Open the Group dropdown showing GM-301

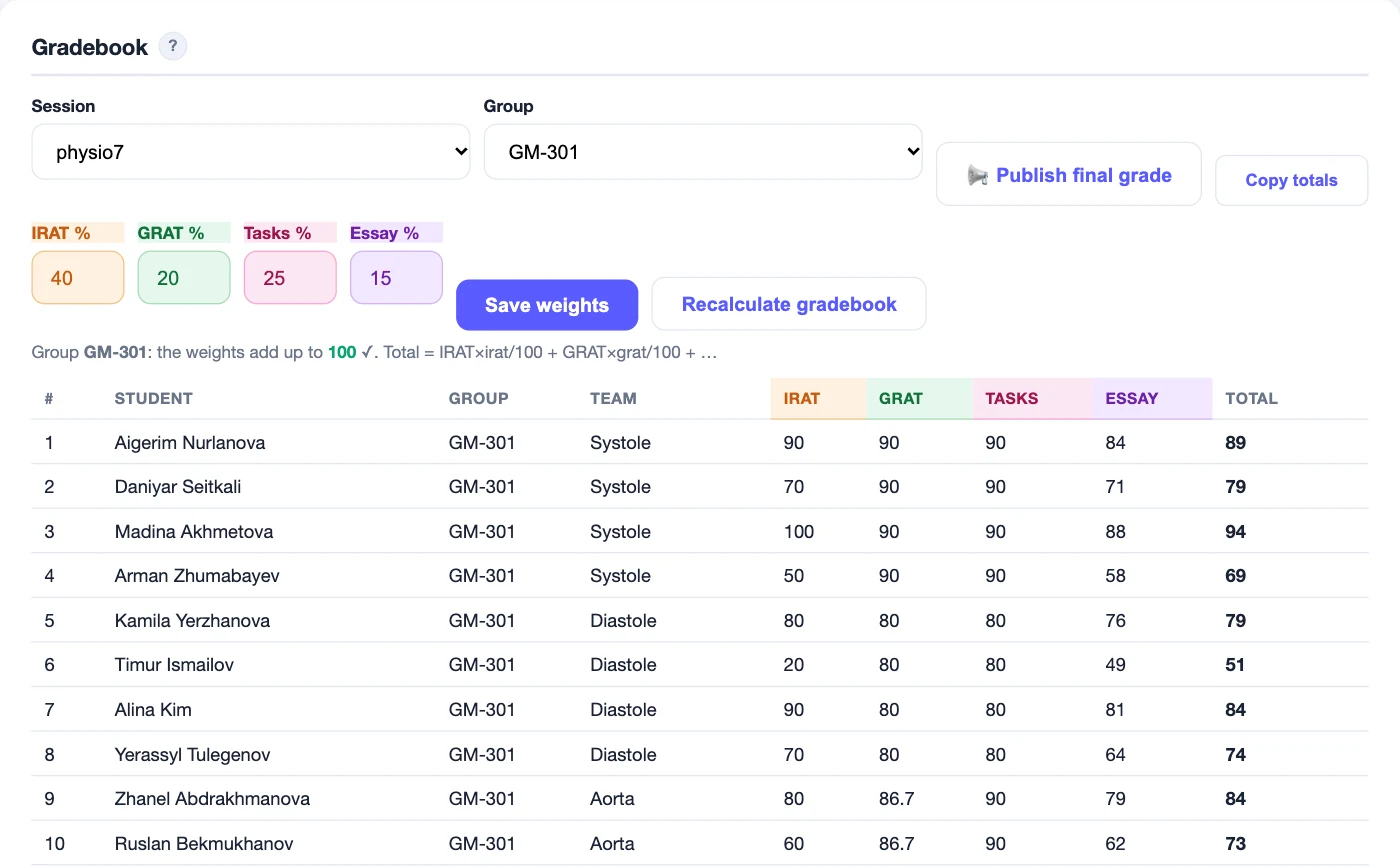click(703, 152)
